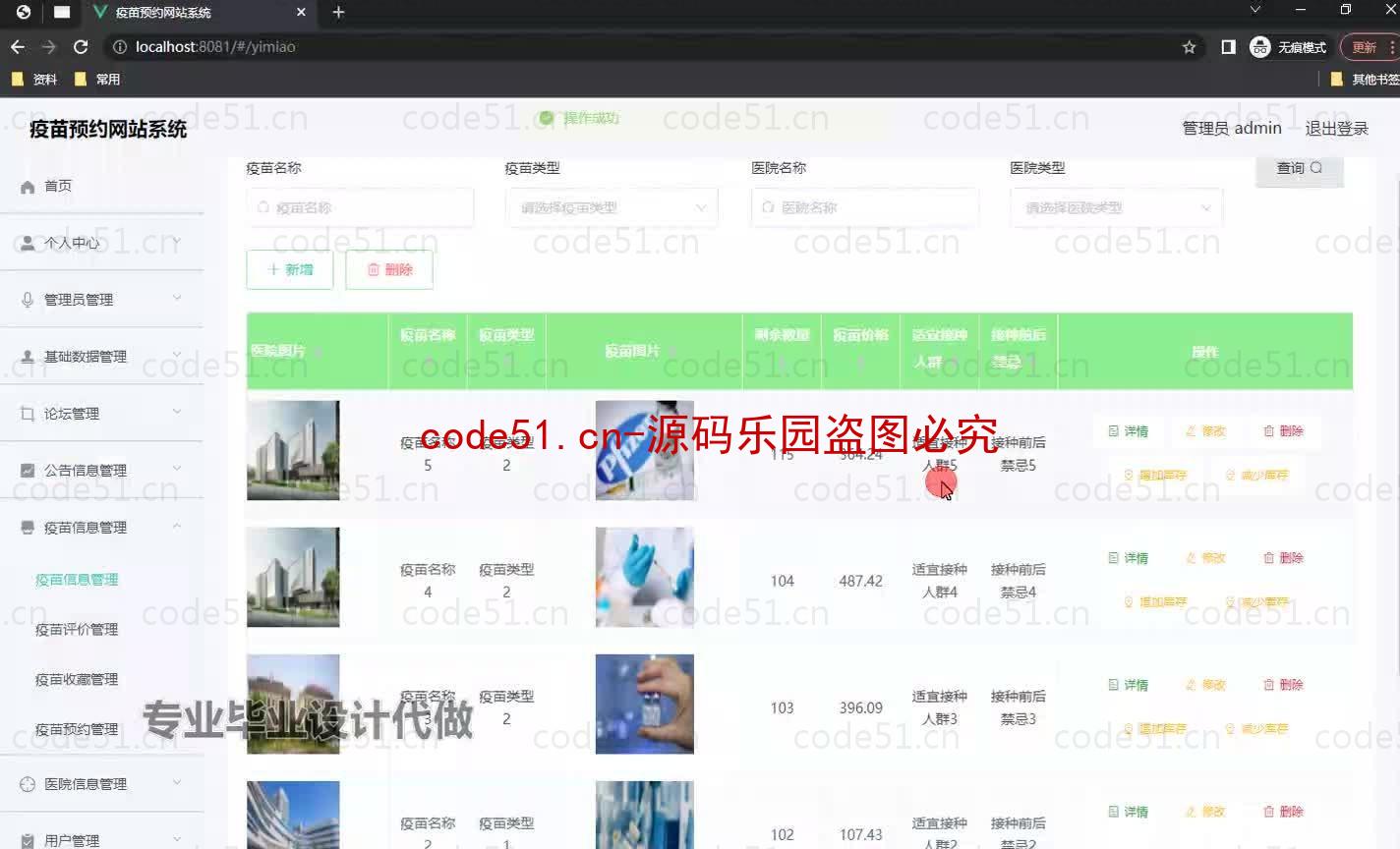
Task: View site info icon beside localhost URL
Action: [120, 46]
